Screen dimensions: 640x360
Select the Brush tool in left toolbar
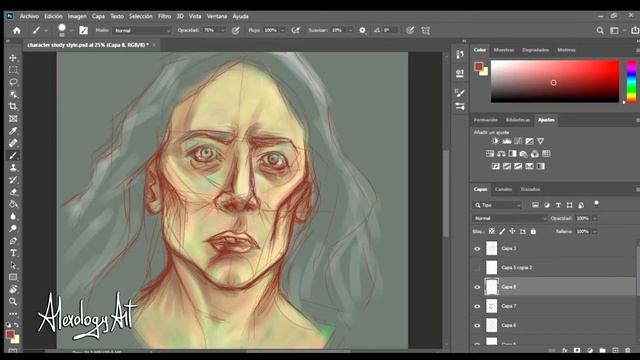click(13, 156)
